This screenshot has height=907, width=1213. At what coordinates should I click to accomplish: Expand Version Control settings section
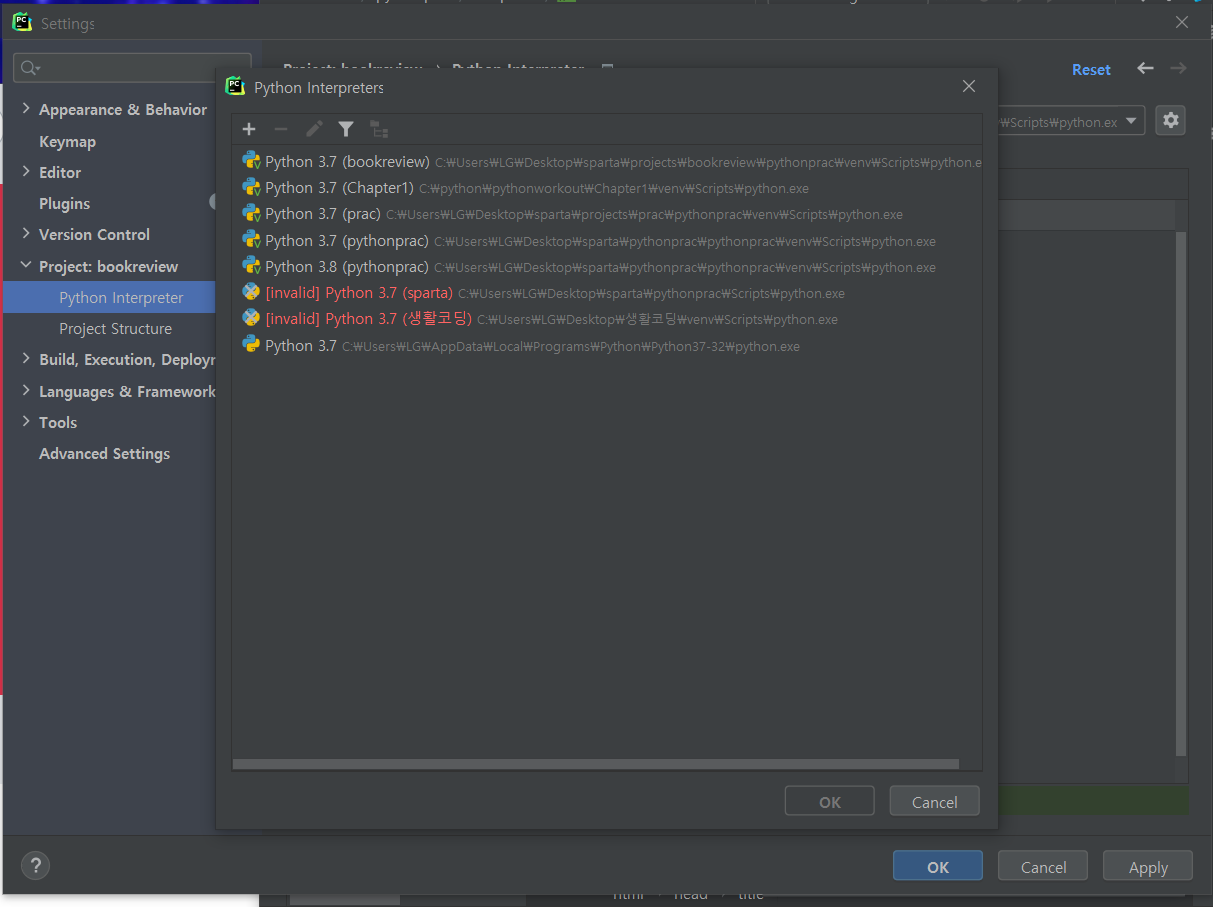[x=26, y=234]
